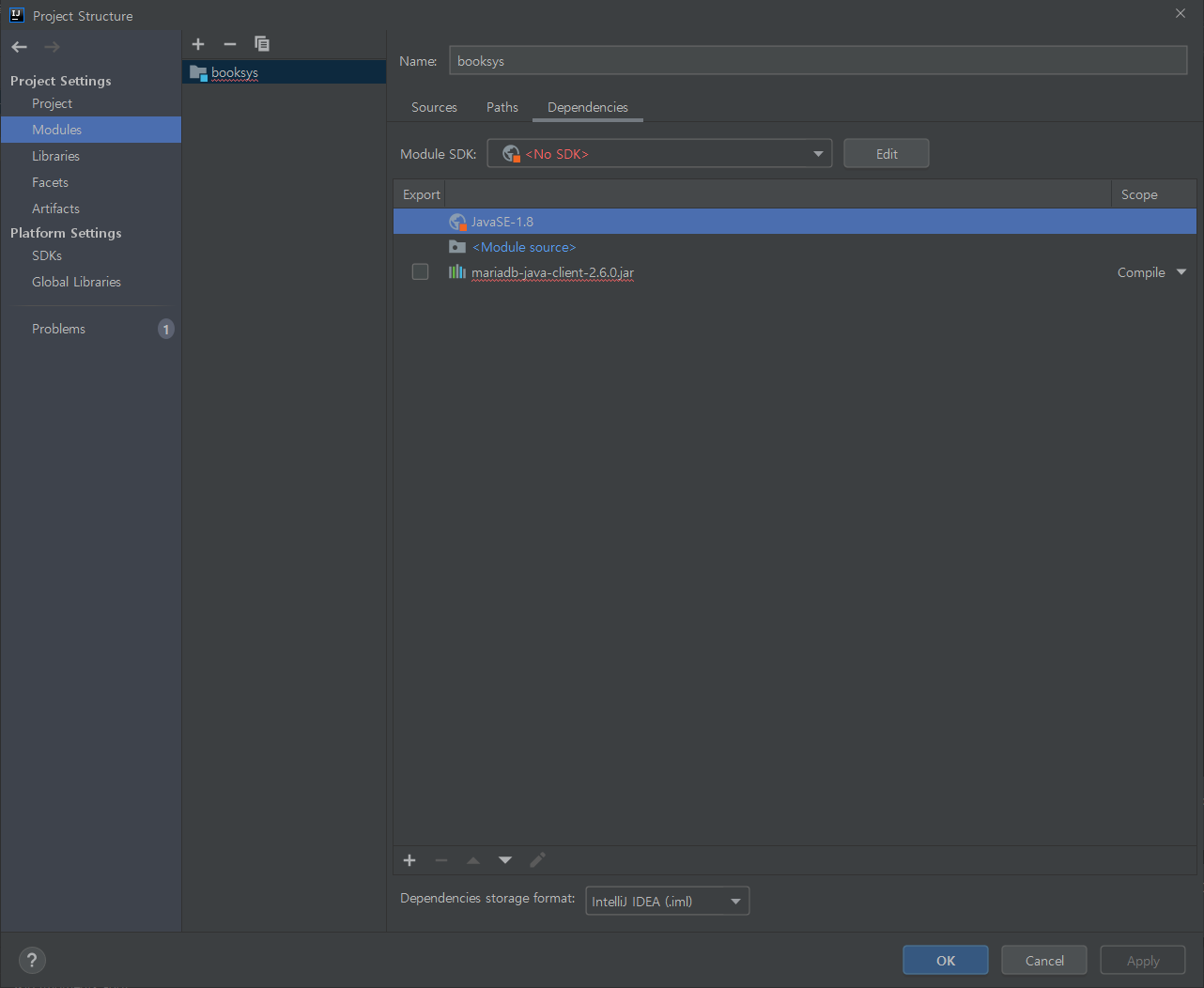Click the Edit button next to Module SDK
1204x988 pixels.
(x=887, y=154)
